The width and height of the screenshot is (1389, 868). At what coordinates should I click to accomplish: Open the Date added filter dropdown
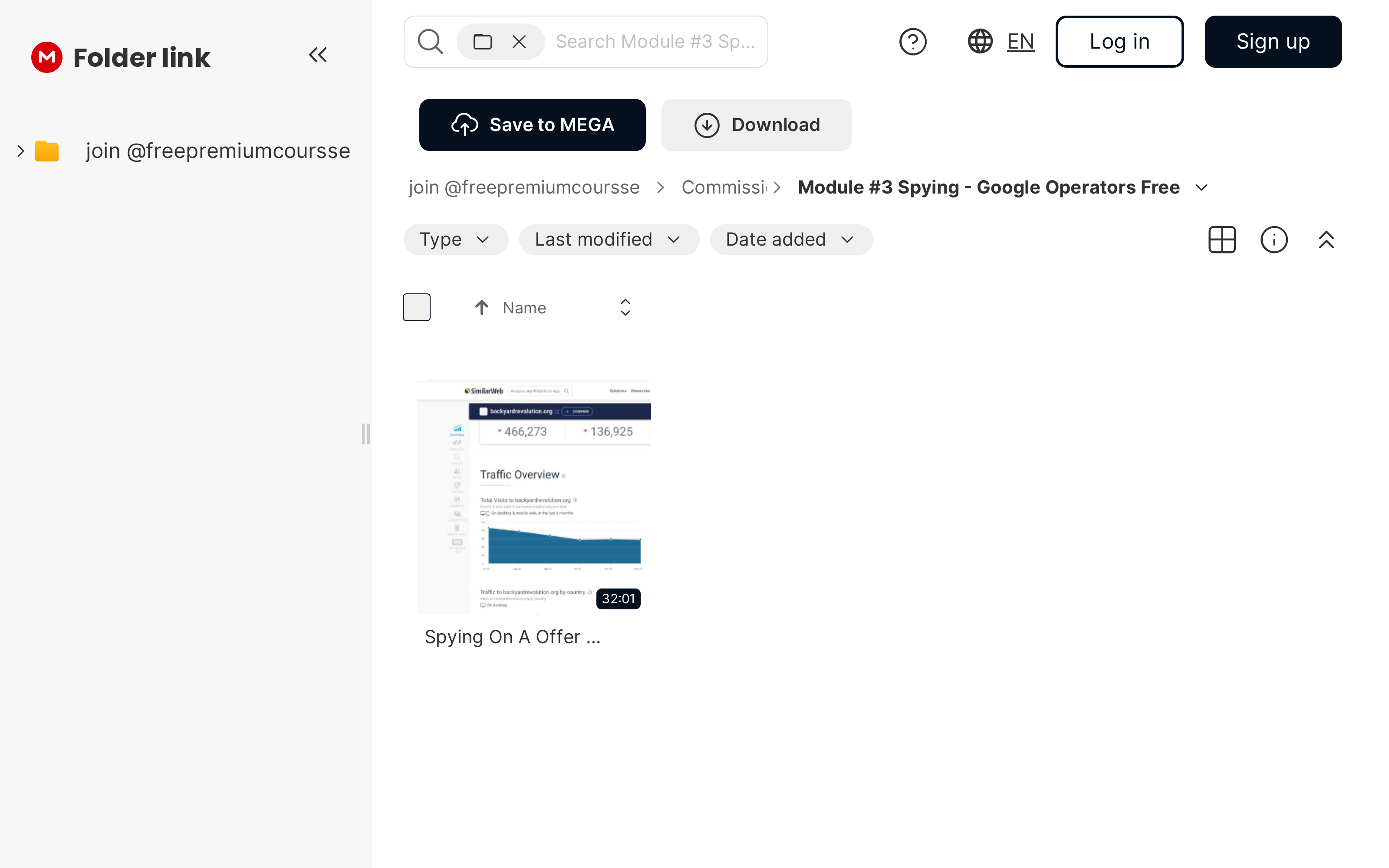pos(791,240)
